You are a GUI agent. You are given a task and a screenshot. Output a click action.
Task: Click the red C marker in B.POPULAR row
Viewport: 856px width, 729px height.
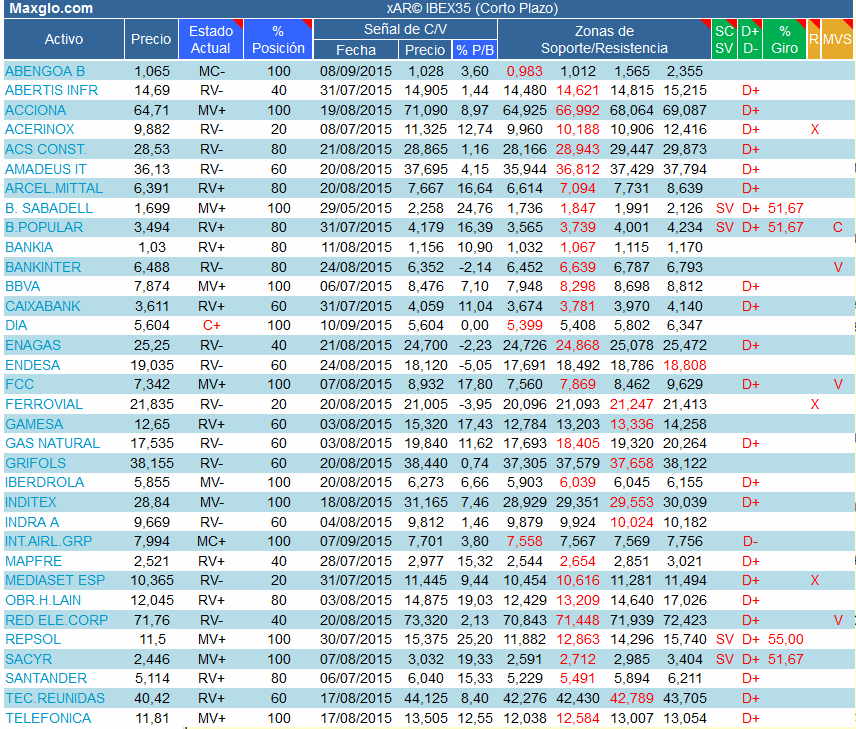[x=838, y=228]
